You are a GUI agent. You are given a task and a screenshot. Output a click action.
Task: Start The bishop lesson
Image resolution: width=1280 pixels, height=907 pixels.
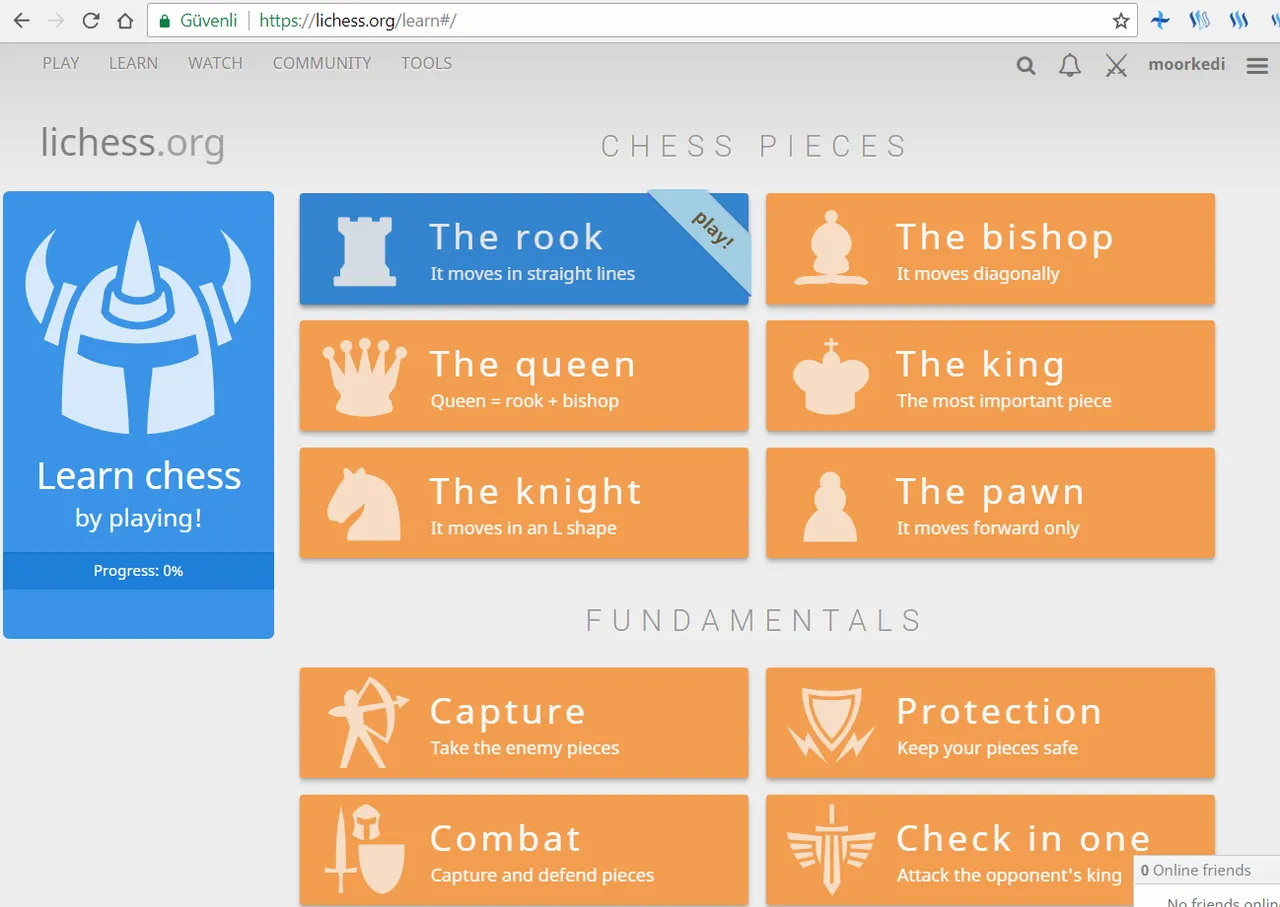[990, 249]
